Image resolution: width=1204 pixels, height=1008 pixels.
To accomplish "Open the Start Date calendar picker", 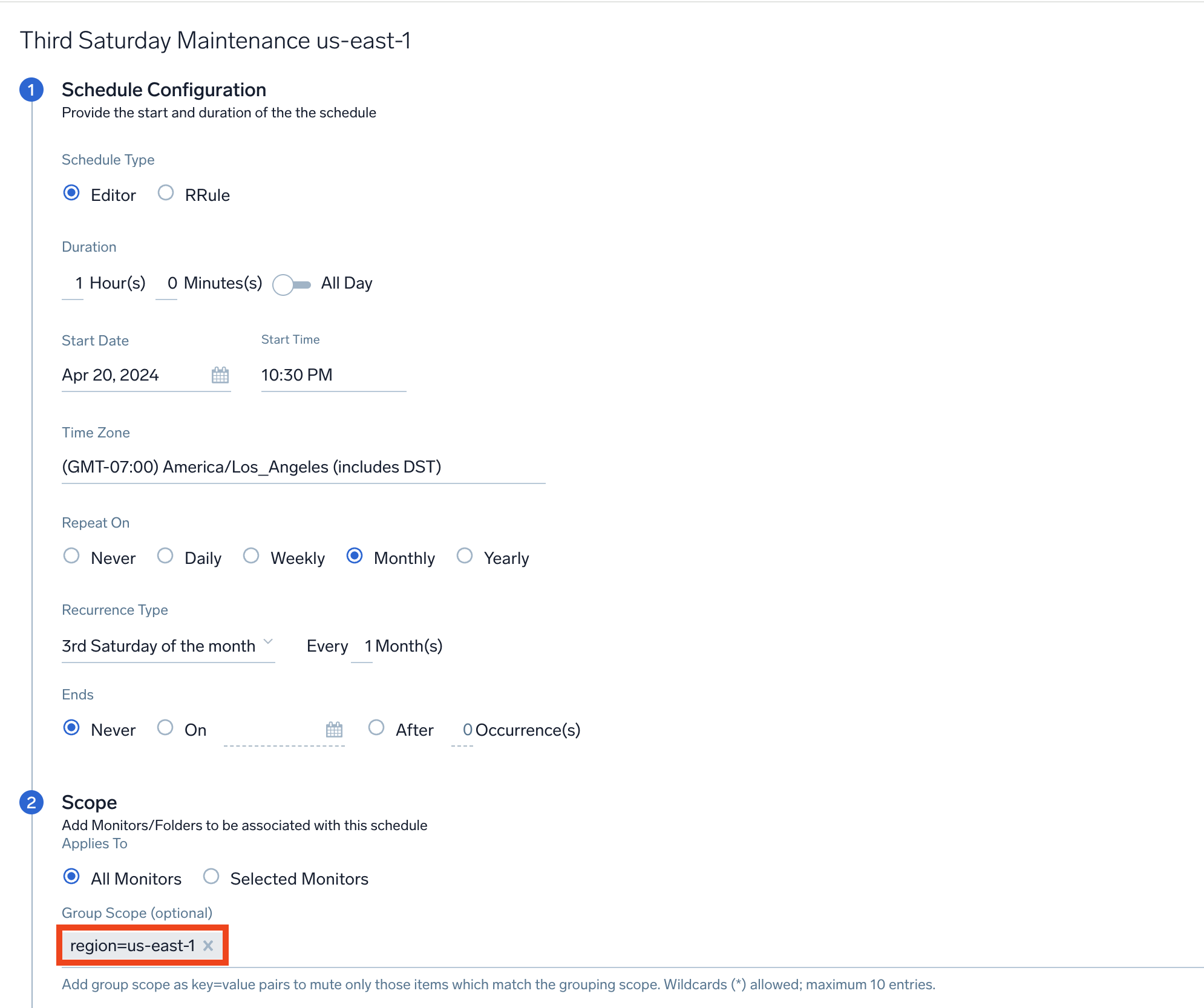I will click(x=220, y=375).
